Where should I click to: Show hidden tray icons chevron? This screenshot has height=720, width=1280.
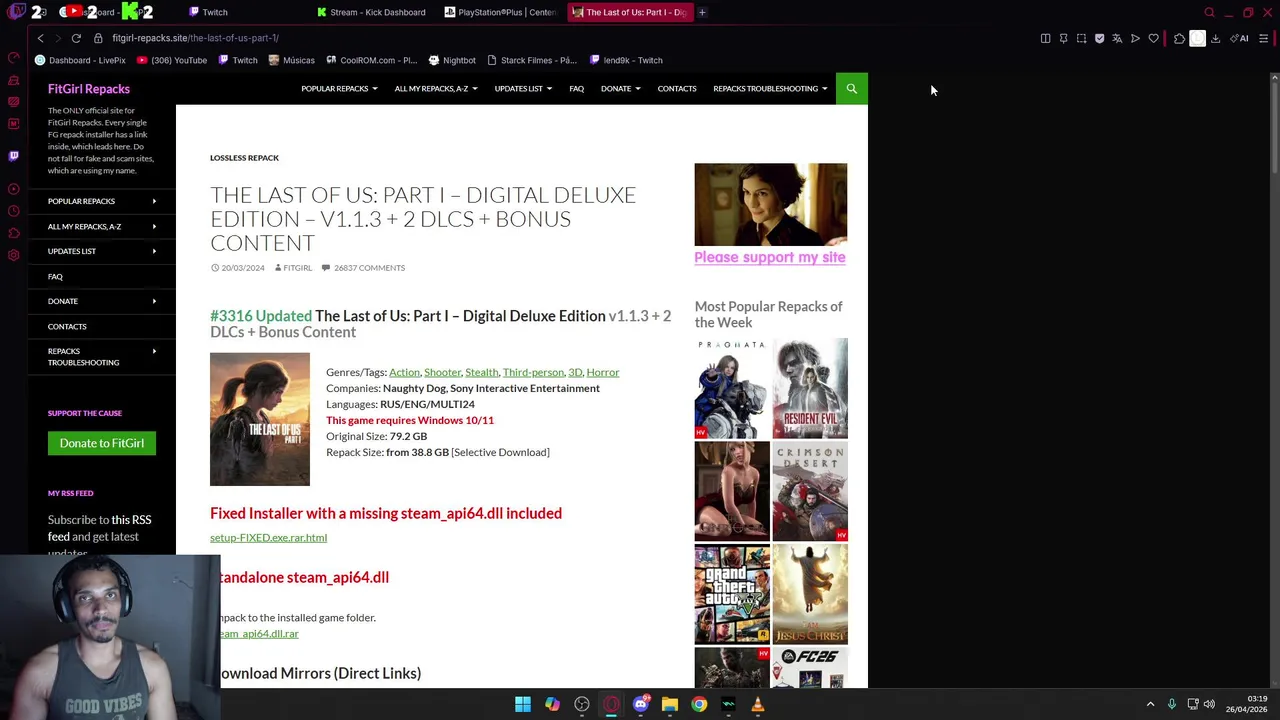coord(1150,704)
